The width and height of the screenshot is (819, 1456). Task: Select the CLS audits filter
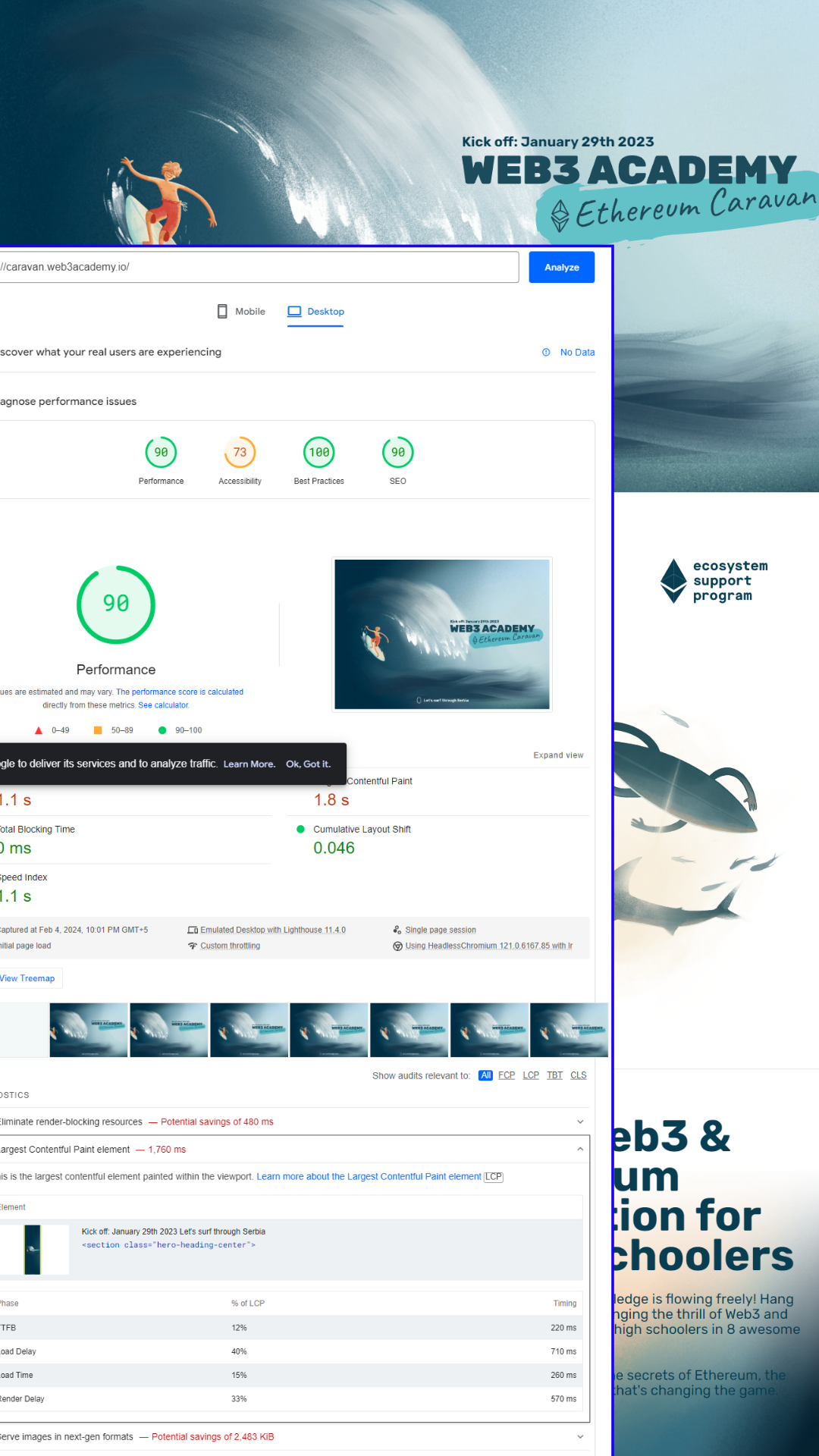click(579, 1075)
